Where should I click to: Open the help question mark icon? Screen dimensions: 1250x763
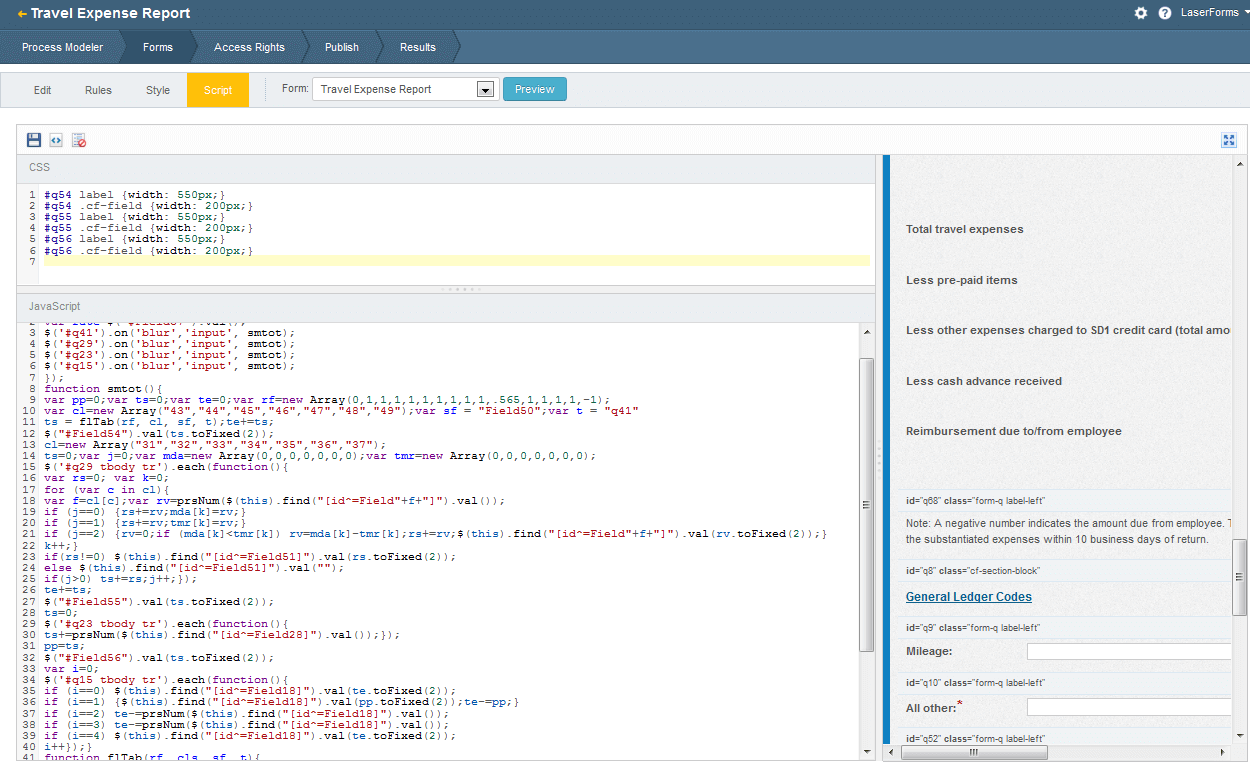[x=1165, y=13]
